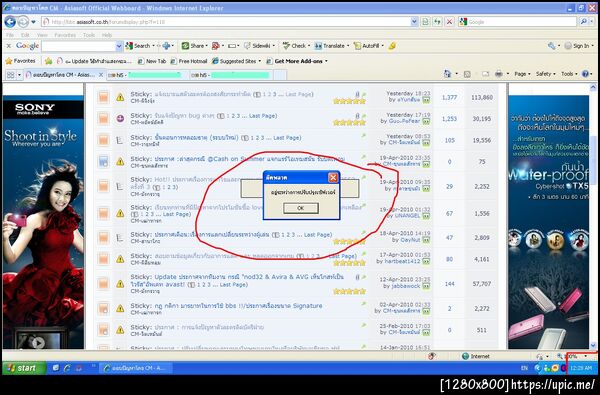This screenshot has width=600, height=395.
Task: Open the Edit menu
Action: (25, 35)
